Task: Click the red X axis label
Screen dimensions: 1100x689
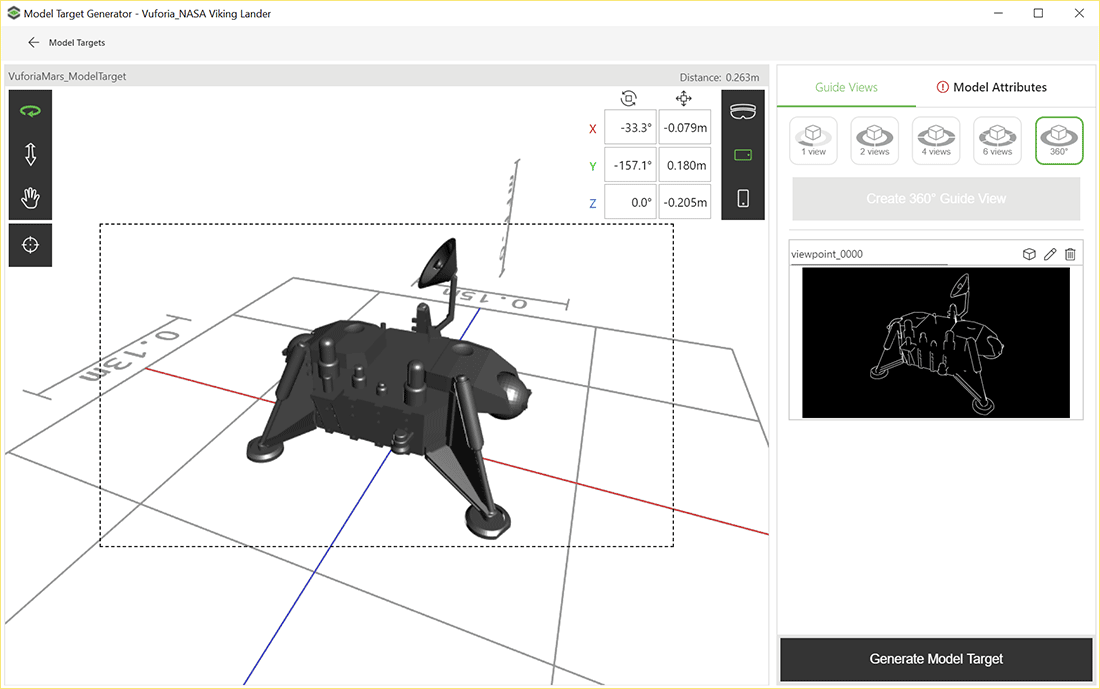Action: click(593, 129)
